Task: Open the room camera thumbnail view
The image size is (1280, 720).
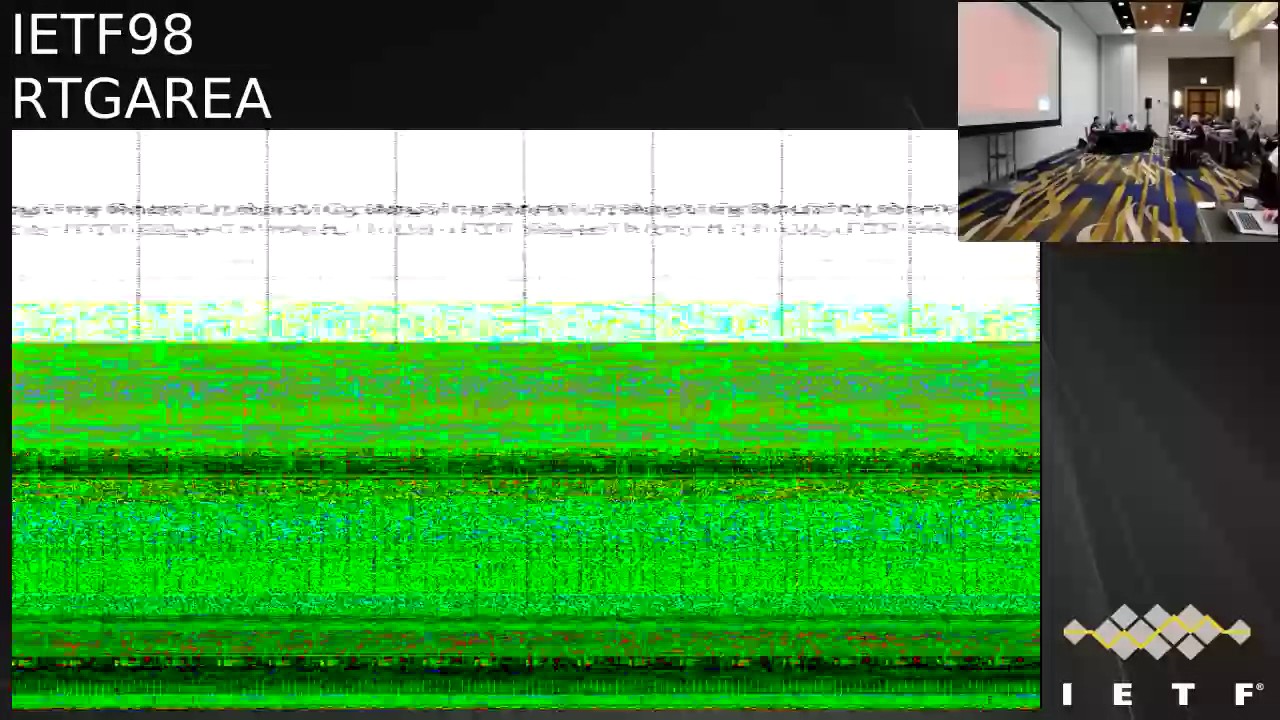Action: [x=1118, y=121]
